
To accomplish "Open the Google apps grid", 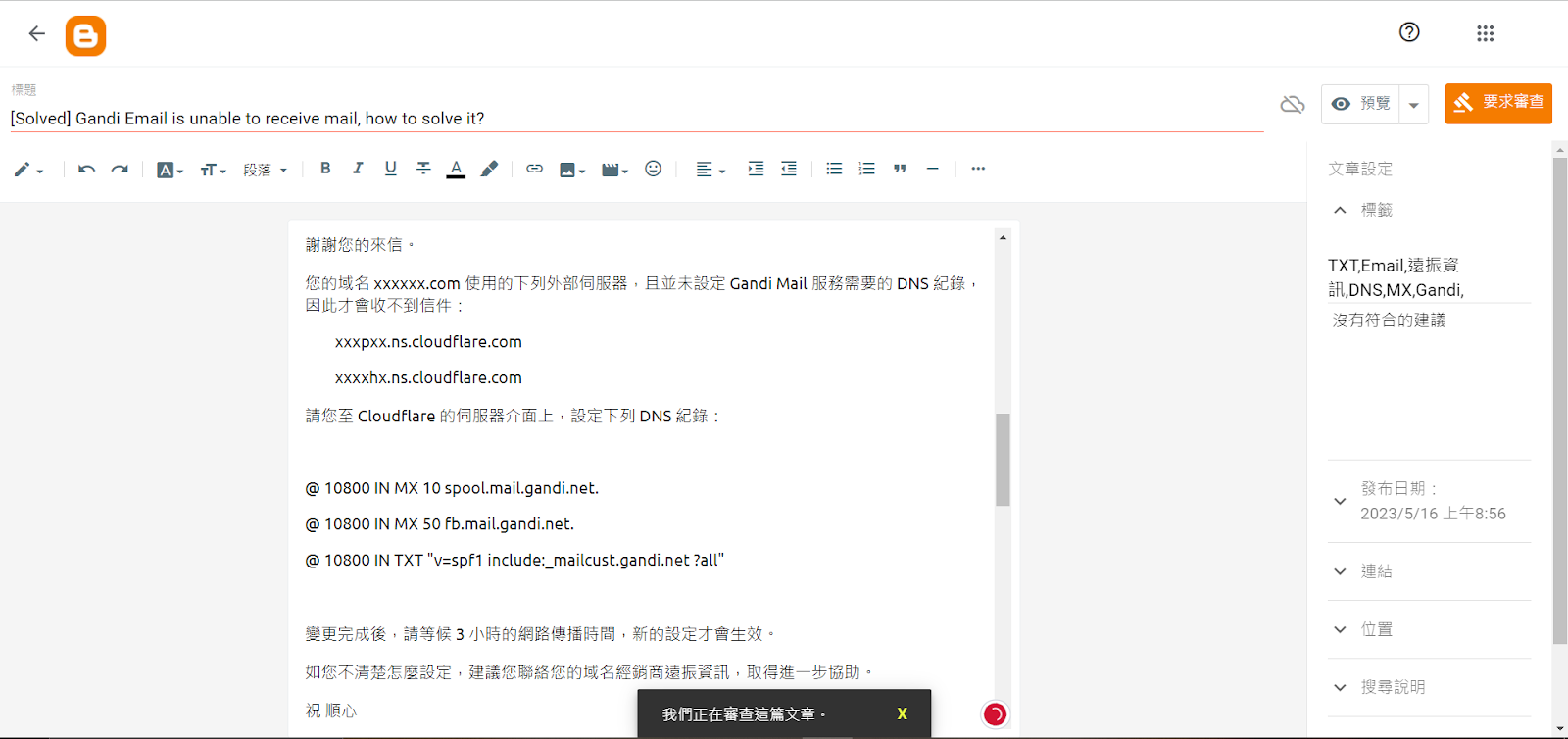I will (1485, 33).
